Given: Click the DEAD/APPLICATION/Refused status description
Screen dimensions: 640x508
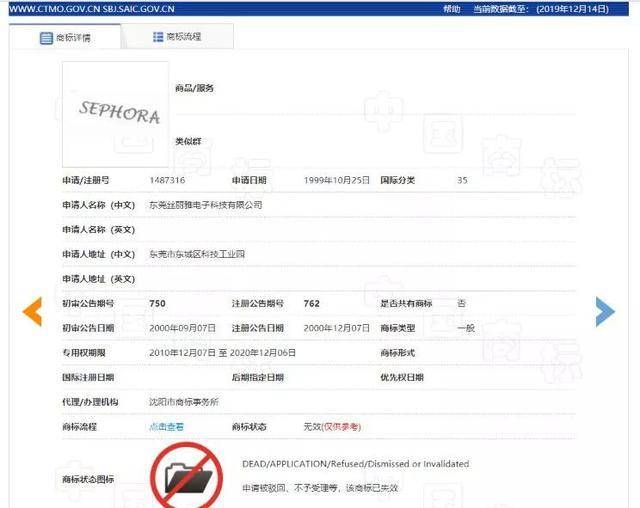Looking at the screenshot, I should [355, 464].
